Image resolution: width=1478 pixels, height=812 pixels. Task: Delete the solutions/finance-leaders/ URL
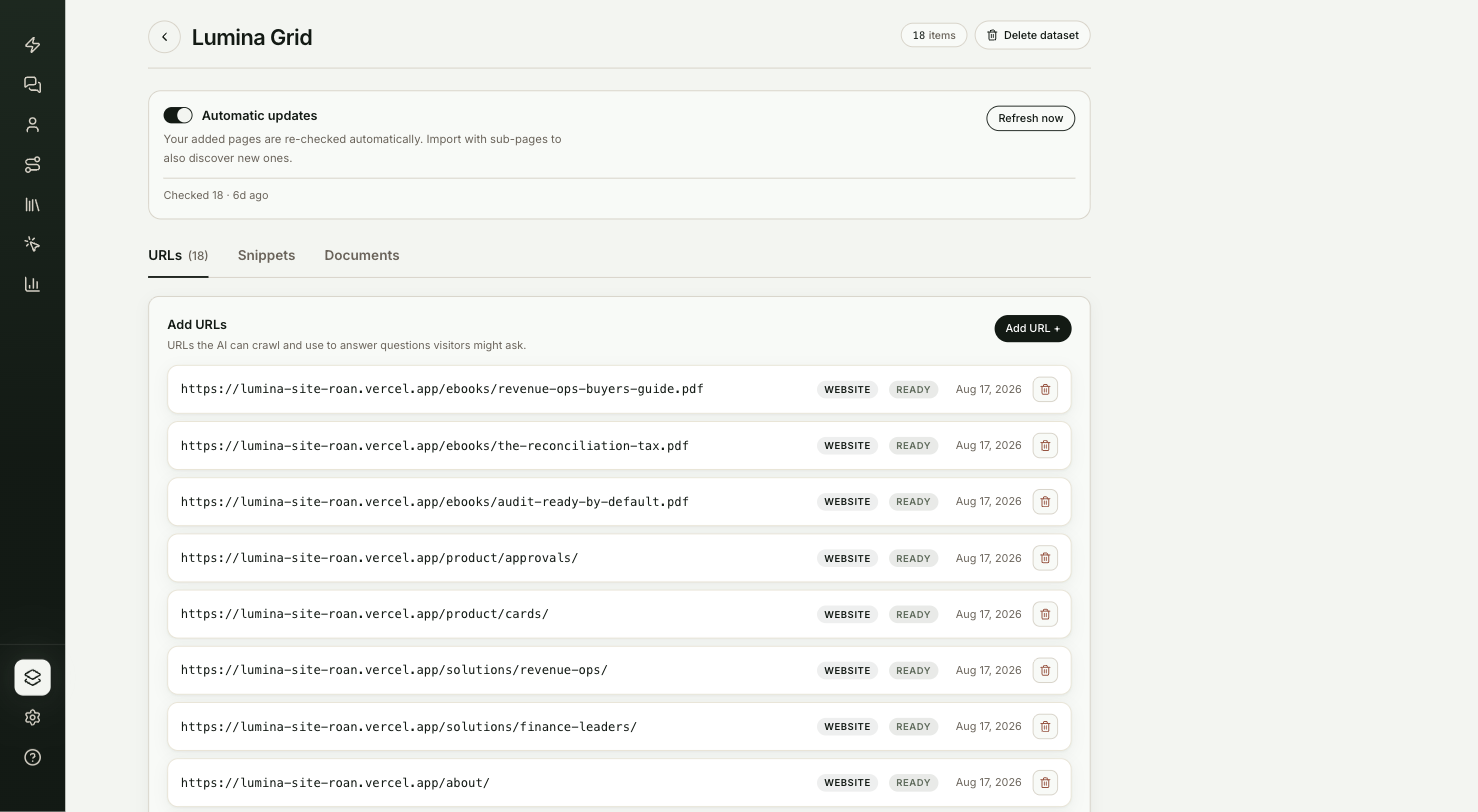coord(1045,726)
